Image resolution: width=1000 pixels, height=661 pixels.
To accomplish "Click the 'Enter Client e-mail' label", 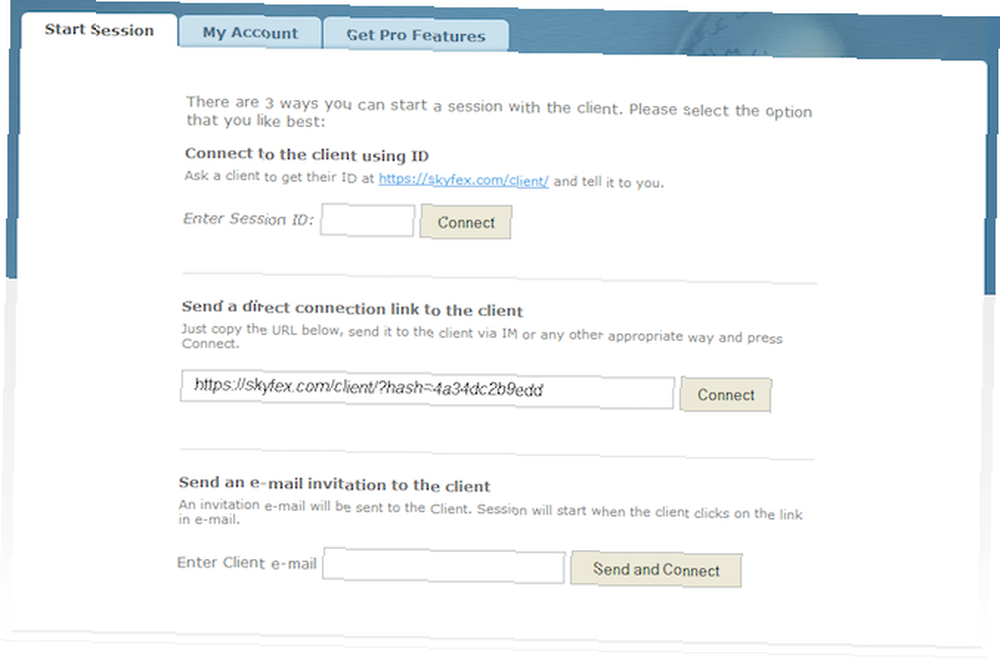I will click(247, 563).
